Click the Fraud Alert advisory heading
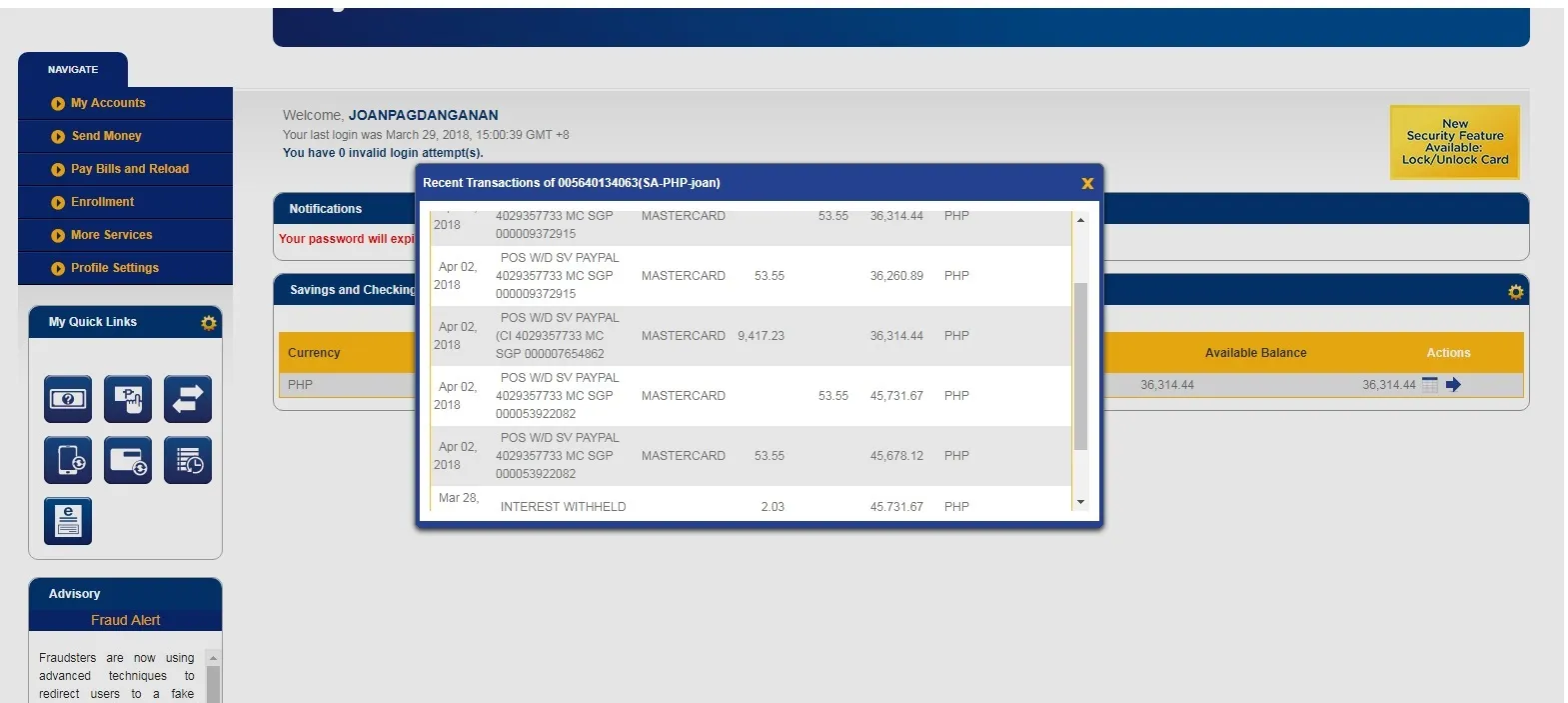Image resolution: width=1568 pixels, height=703 pixels. click(x=125, y=620)
